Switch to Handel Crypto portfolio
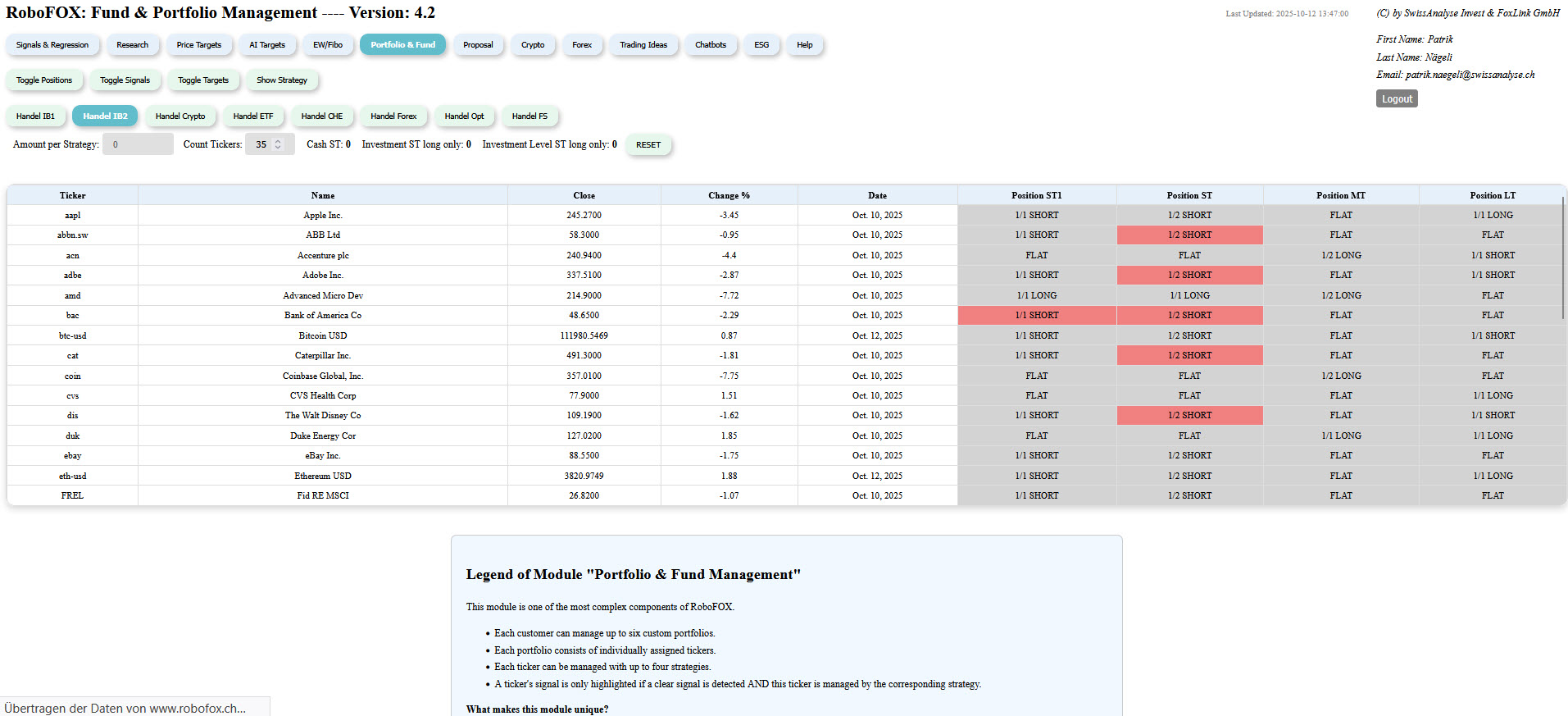Image resolution: width=1568 pixels, height=716 pixels. tap(180, 116)
